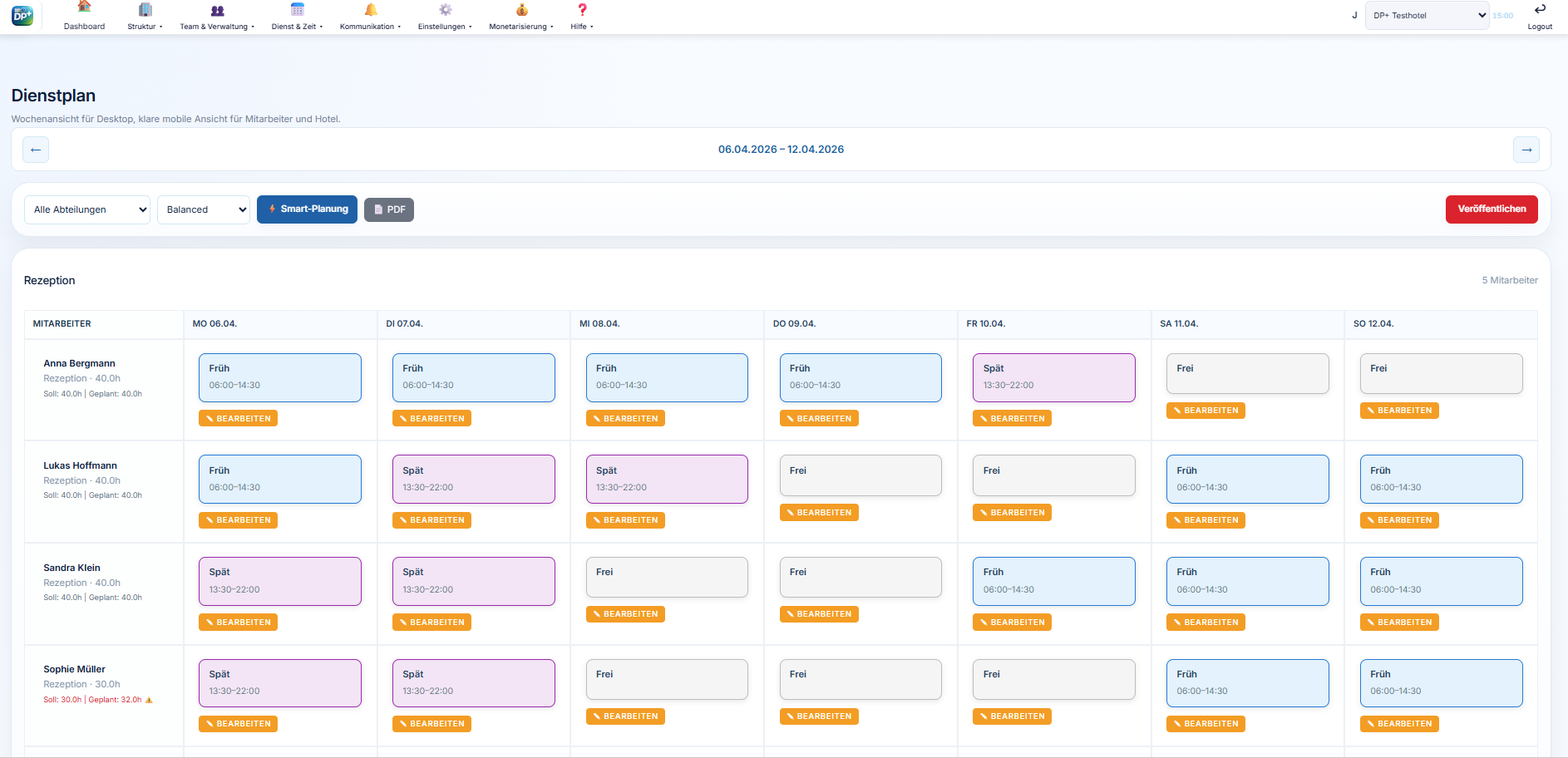
Task: Click the Logout arrow icon
Action: 1540,9
